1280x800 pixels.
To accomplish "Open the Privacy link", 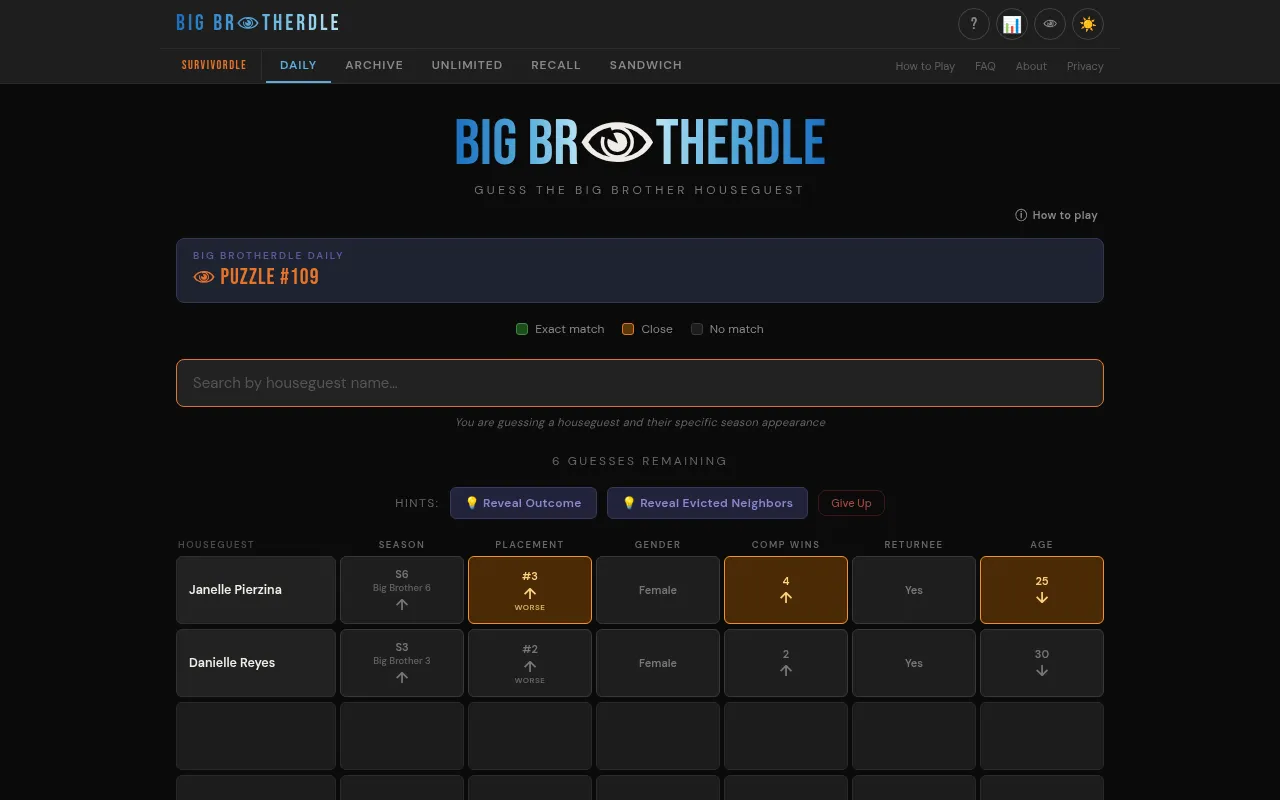I will (1085, 66).
